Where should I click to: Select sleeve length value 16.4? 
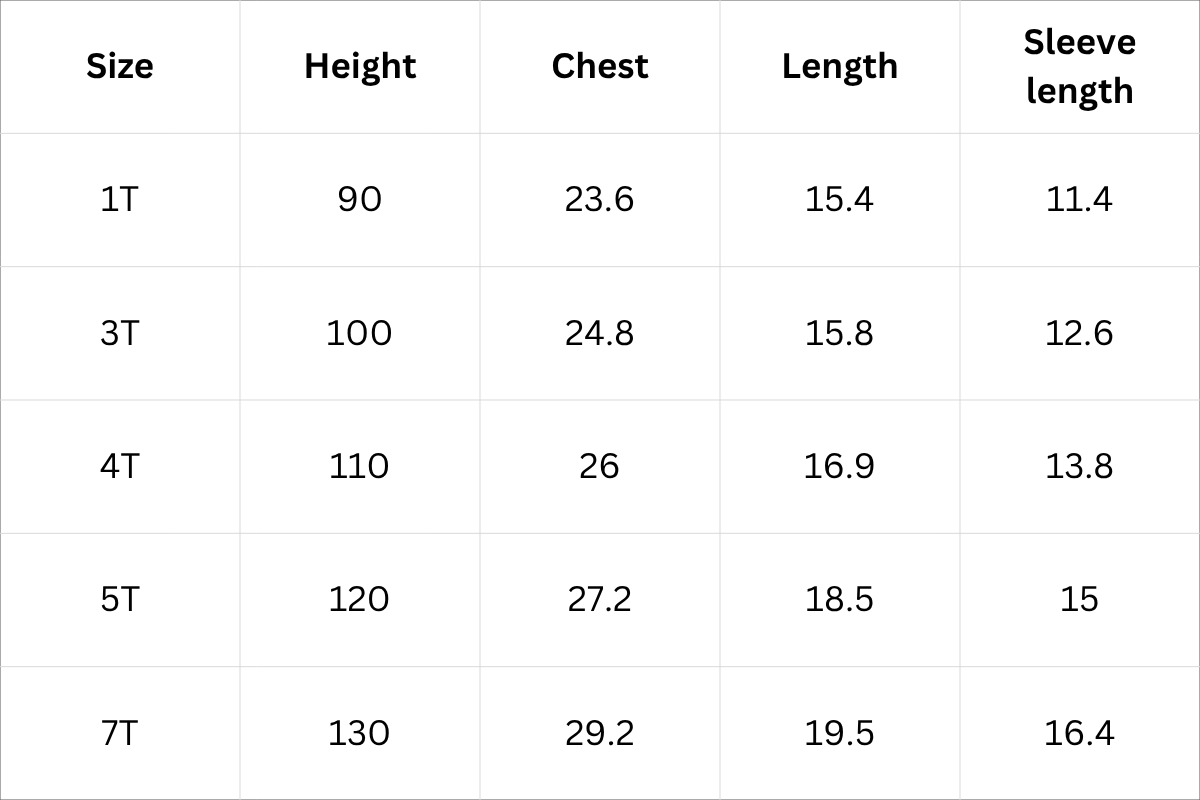pyautogui.click(x=1080, y=733)
